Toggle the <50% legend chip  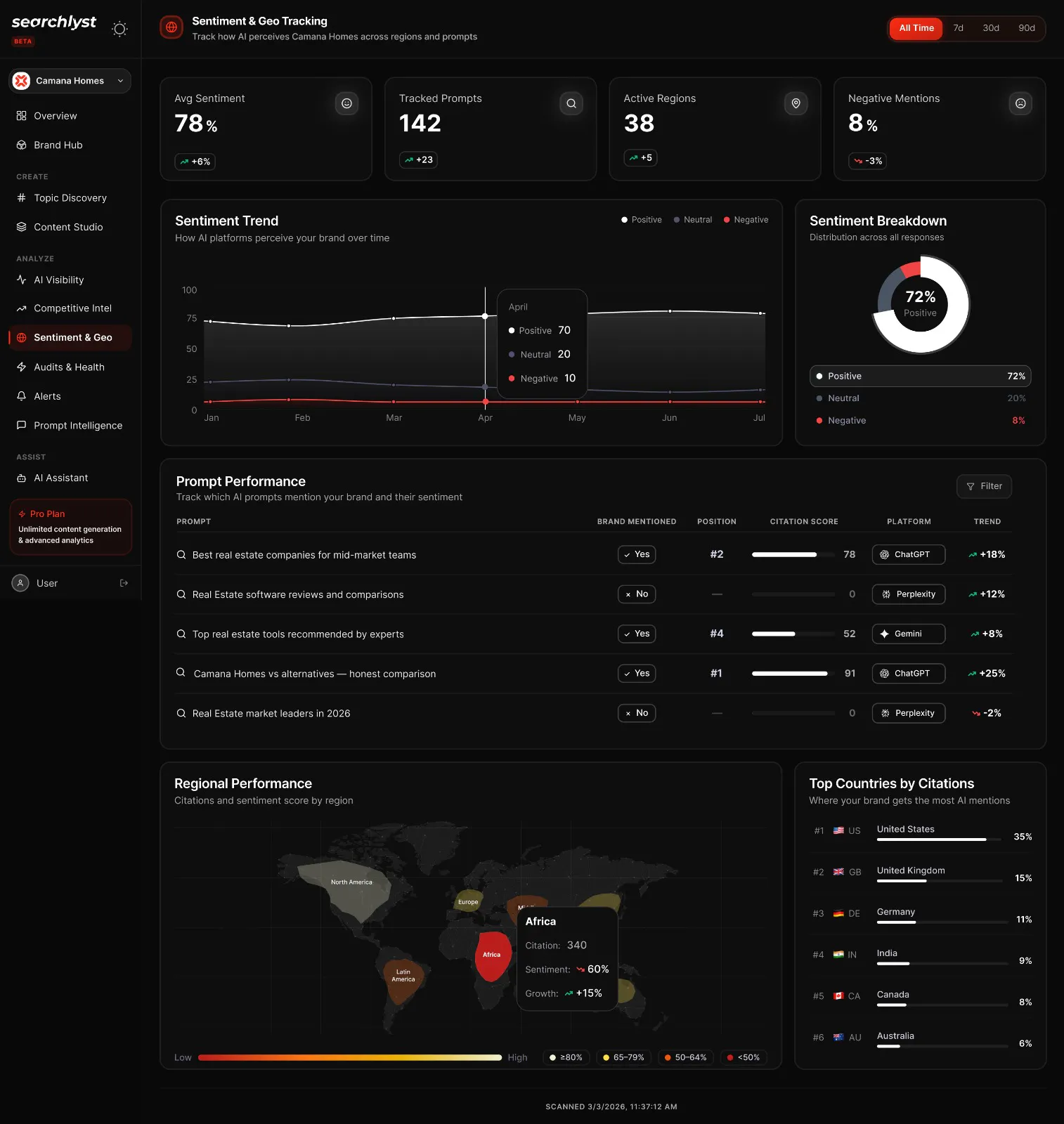point(744,1057)
